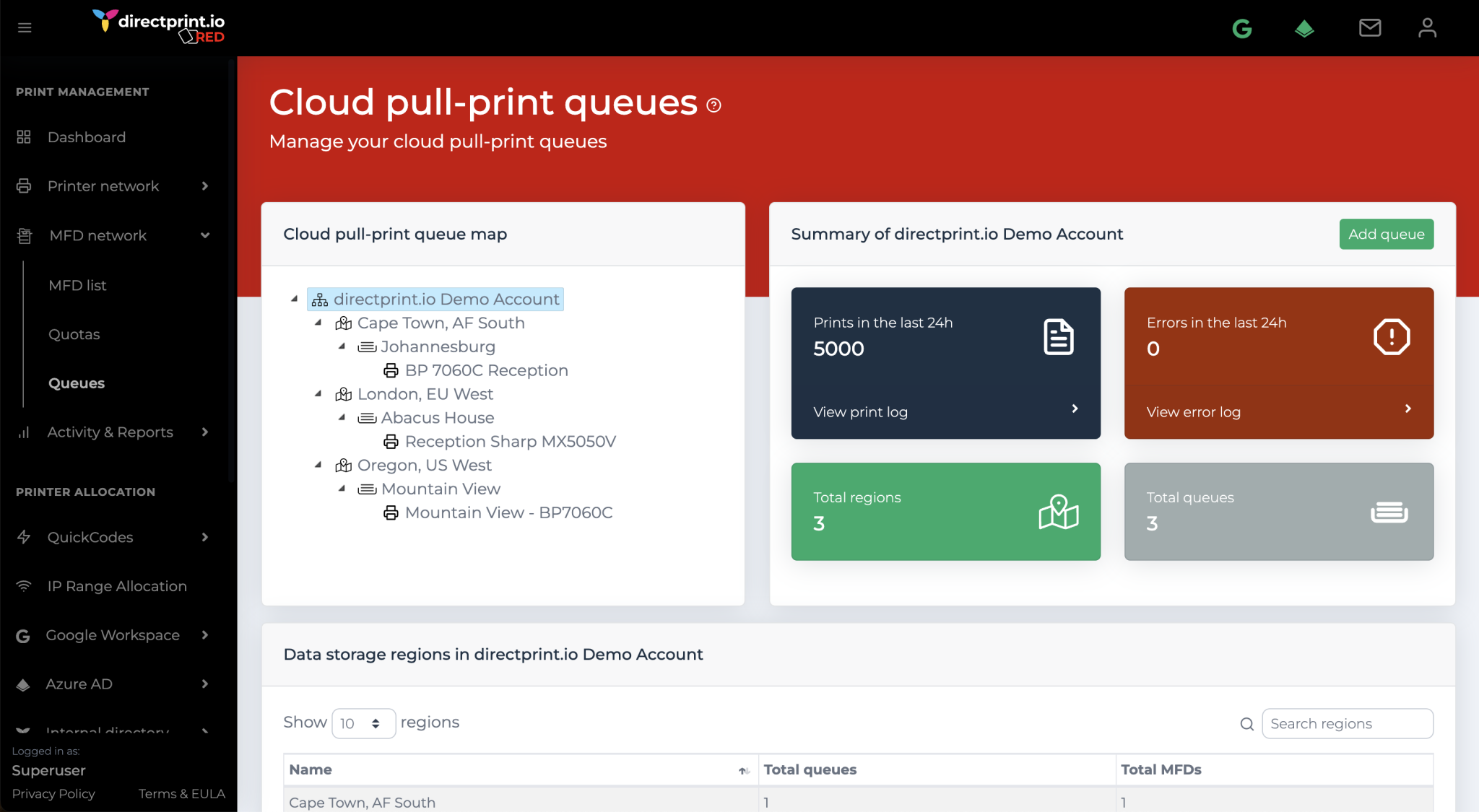
Task: Open "View error log"
Action: [x=1193, y=411]
